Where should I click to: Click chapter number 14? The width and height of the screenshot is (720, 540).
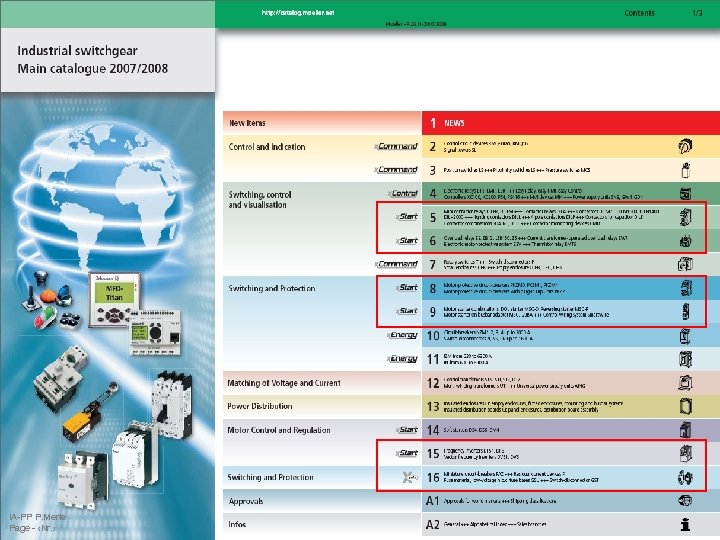(433, 430)
